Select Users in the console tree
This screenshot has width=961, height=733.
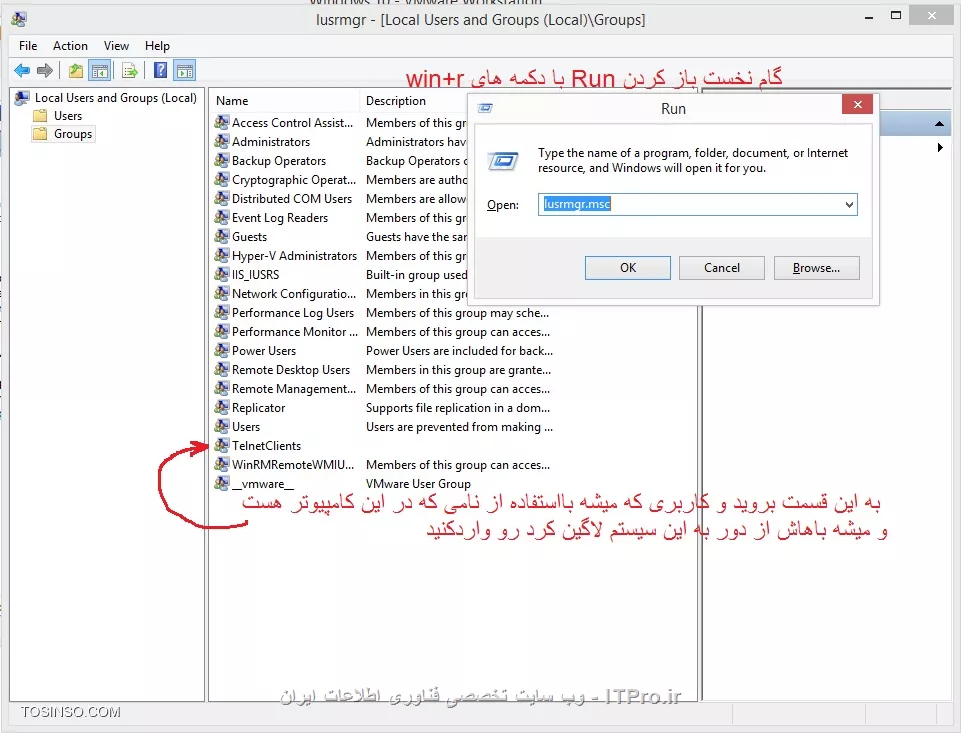(x=67, y=116)
